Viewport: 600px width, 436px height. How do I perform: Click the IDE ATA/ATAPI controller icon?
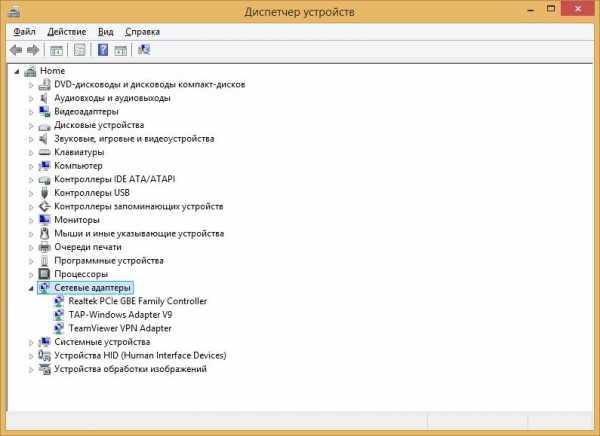point(44,180)
